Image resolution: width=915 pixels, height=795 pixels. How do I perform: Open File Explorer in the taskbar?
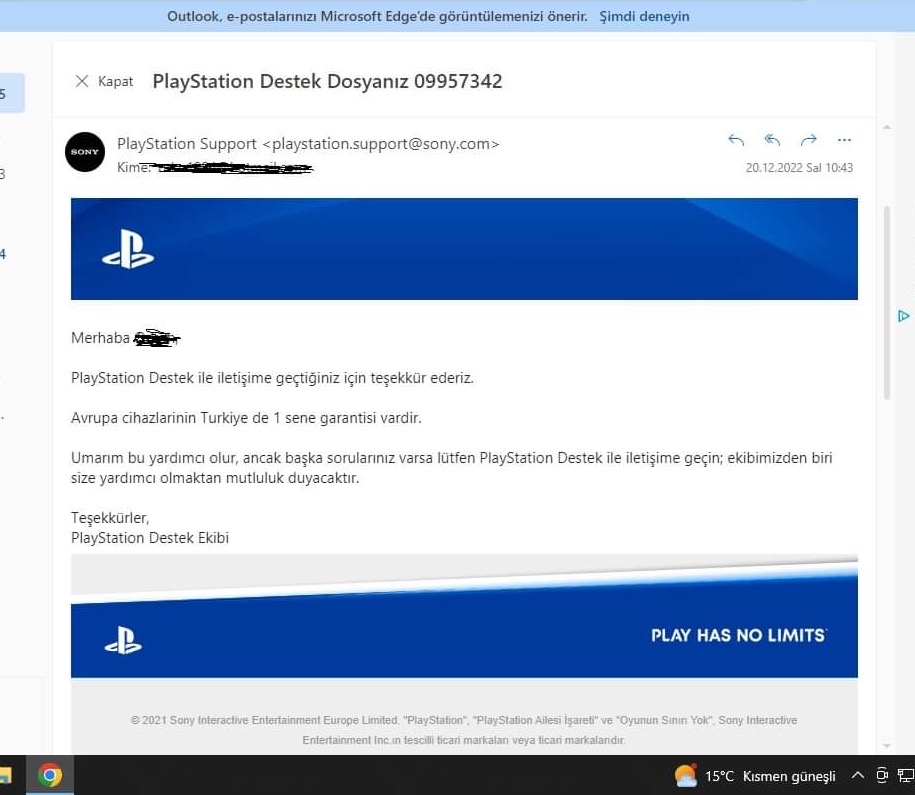point(5,775)
